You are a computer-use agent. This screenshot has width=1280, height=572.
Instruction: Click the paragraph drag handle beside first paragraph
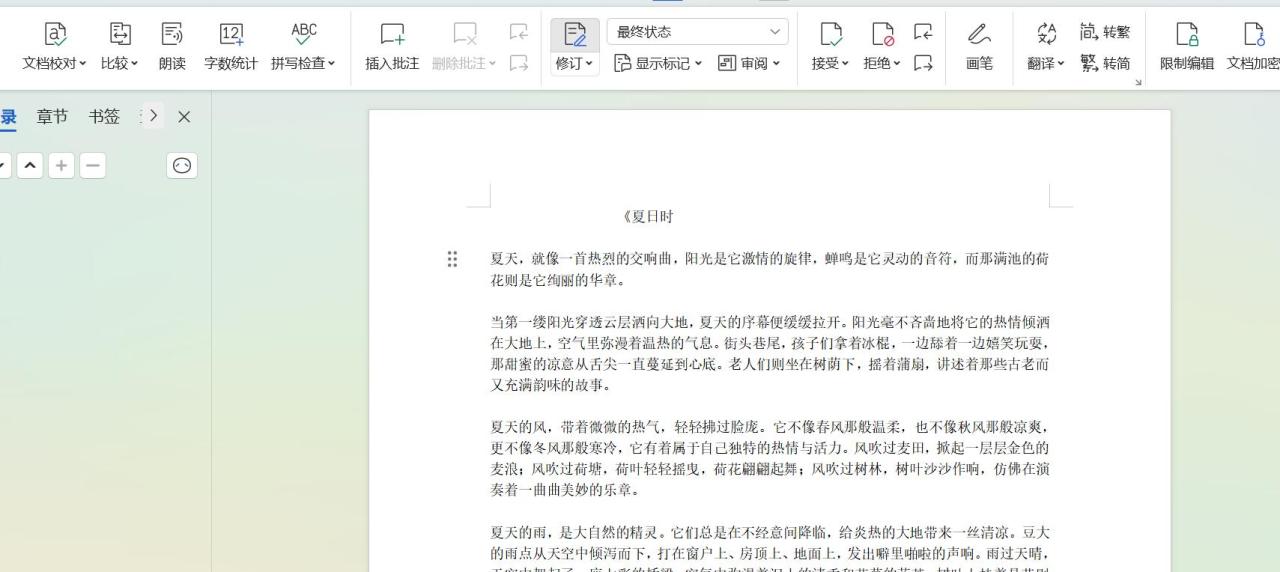pyautogui.click(x=452, y=260)
